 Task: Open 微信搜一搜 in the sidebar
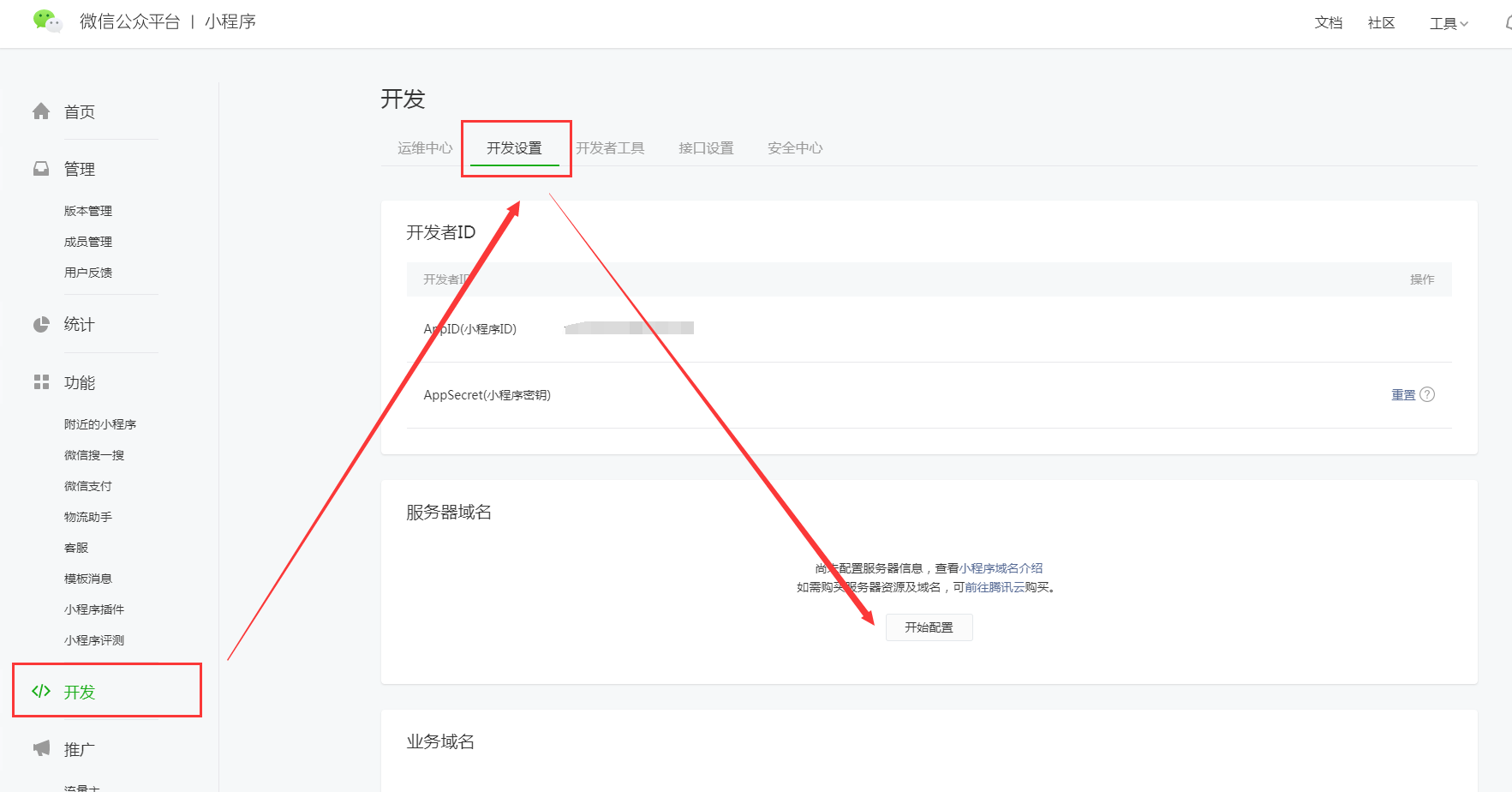94,455
